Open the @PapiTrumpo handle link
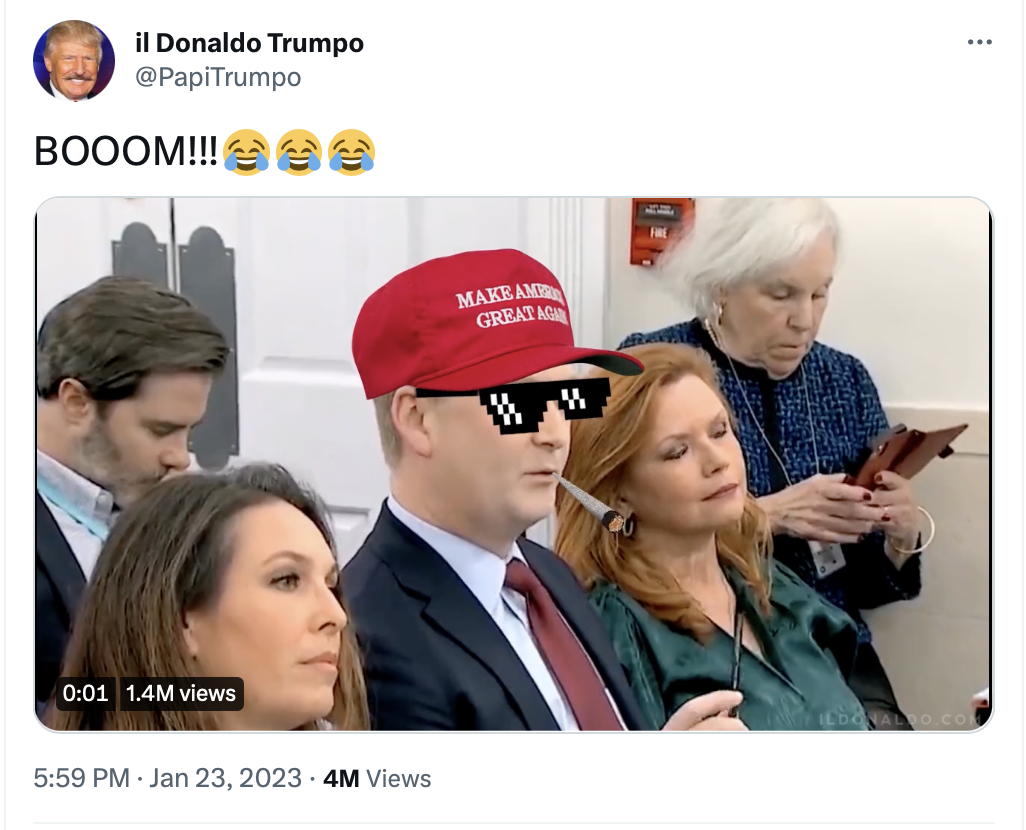 (x=218, y=77)
